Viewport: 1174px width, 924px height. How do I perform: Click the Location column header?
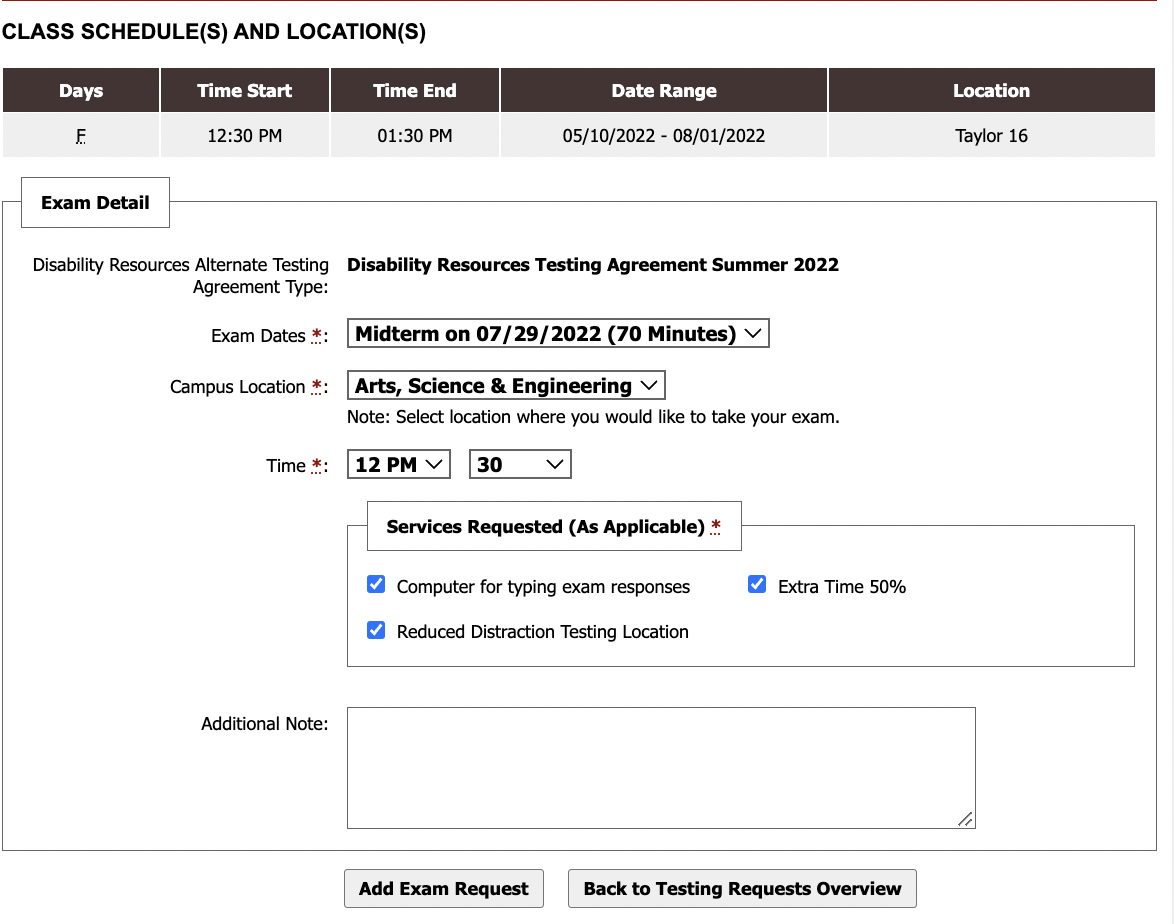[991, 91]
